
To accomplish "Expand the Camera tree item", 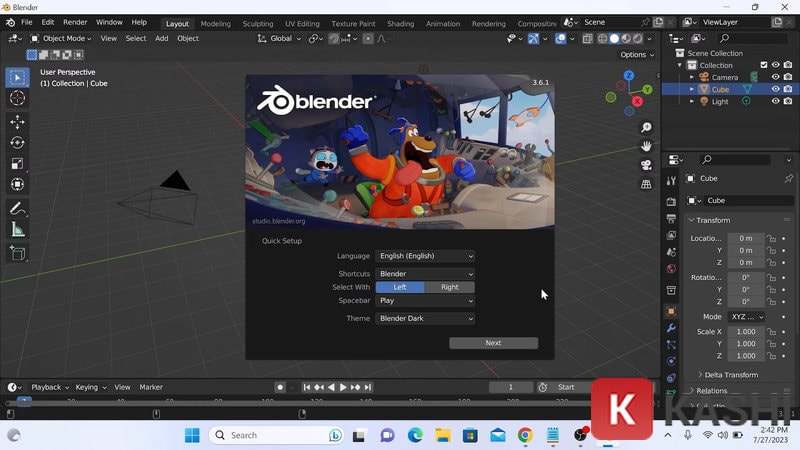I will 692,77.
